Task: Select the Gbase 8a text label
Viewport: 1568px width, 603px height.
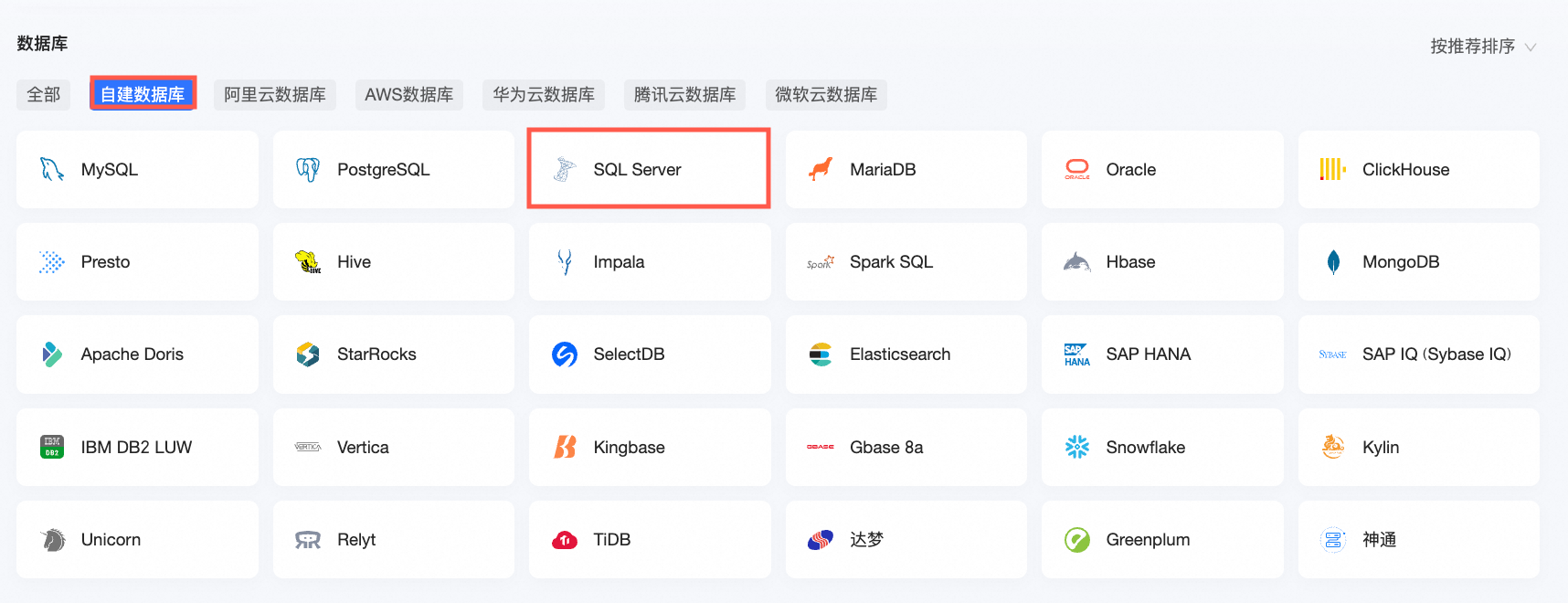Action: coord(886,447)
